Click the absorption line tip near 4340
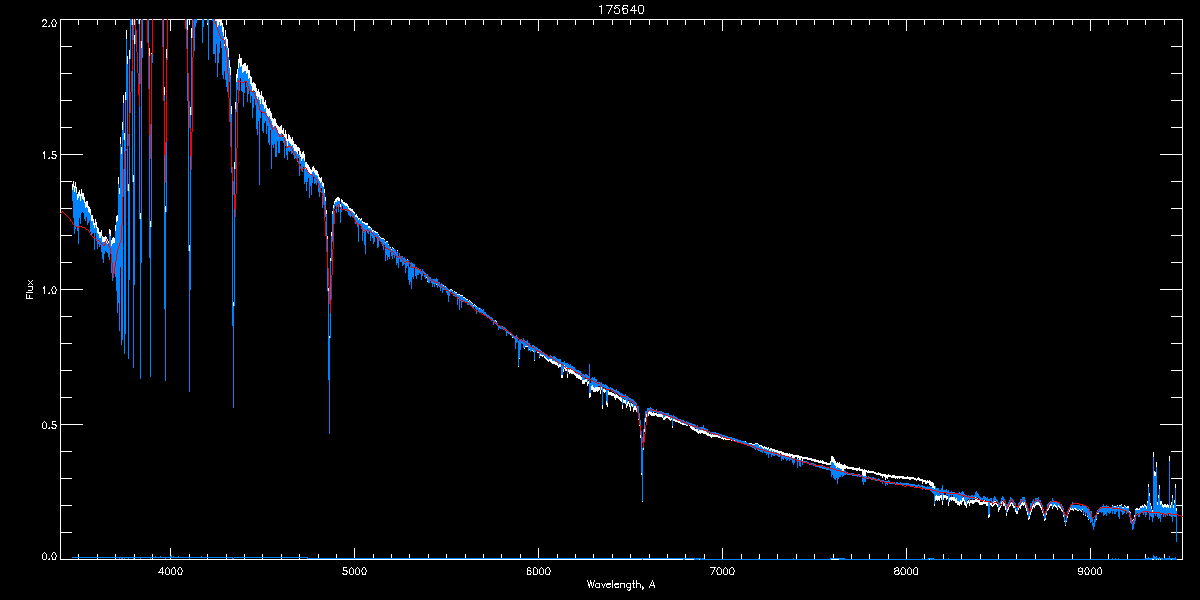Viewport: 1200px width, 600px height. tap(233, 402)
